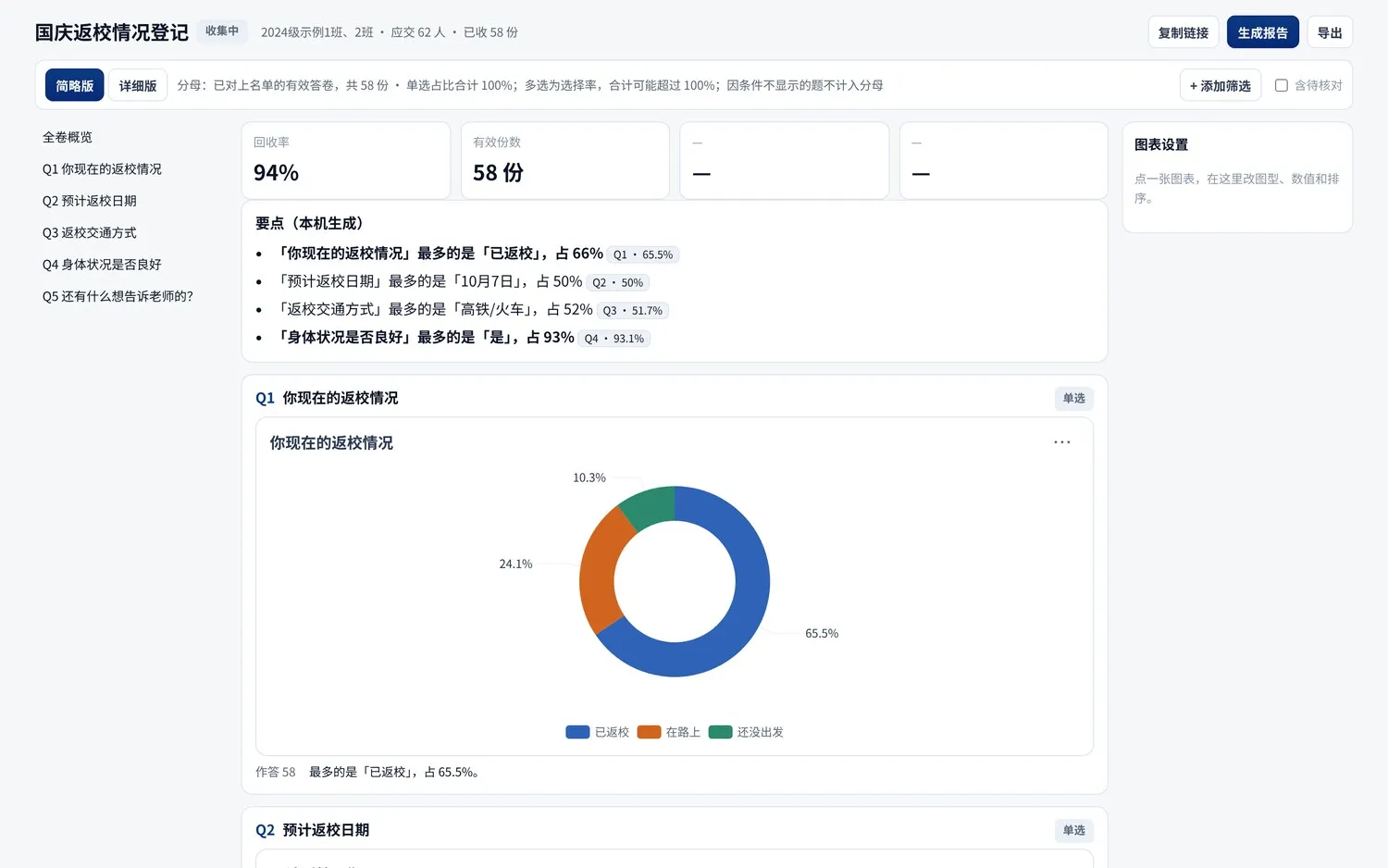Click the Q2 预计返校日期 card heading
The width and height of the screenshot is (1388, 868).
click(x=313, y=830)
